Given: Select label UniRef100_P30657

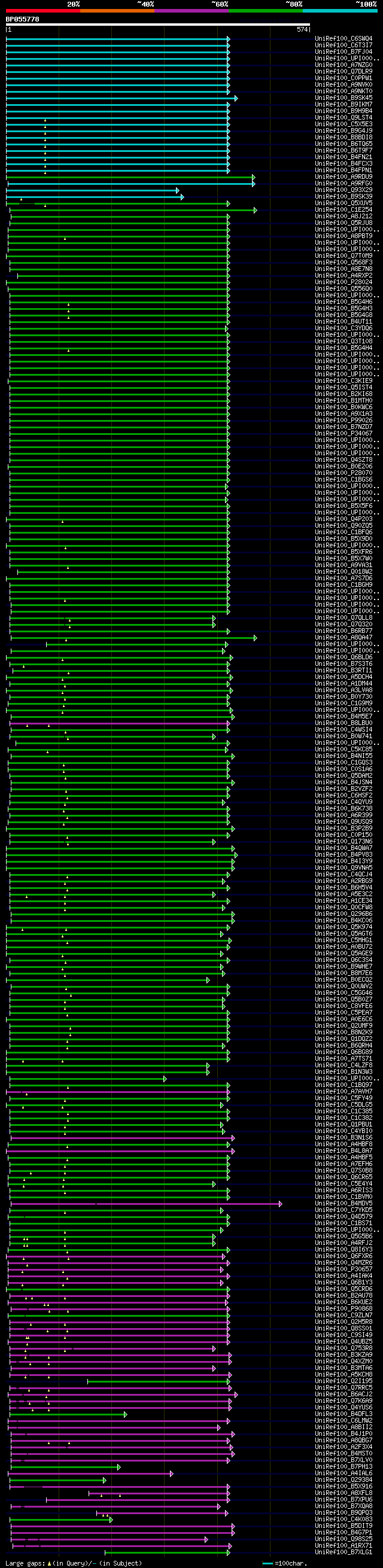Looking at the screenshot, I should (344, 1269).
